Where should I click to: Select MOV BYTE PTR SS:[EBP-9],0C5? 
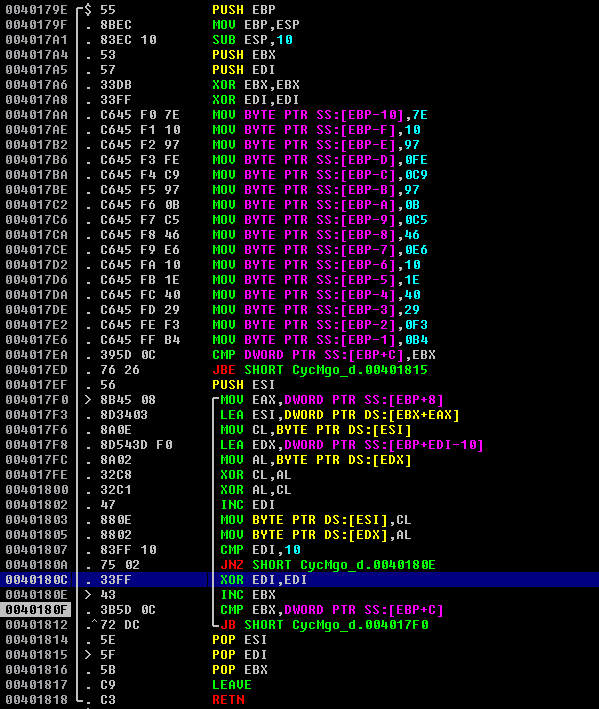coord(320,220)
